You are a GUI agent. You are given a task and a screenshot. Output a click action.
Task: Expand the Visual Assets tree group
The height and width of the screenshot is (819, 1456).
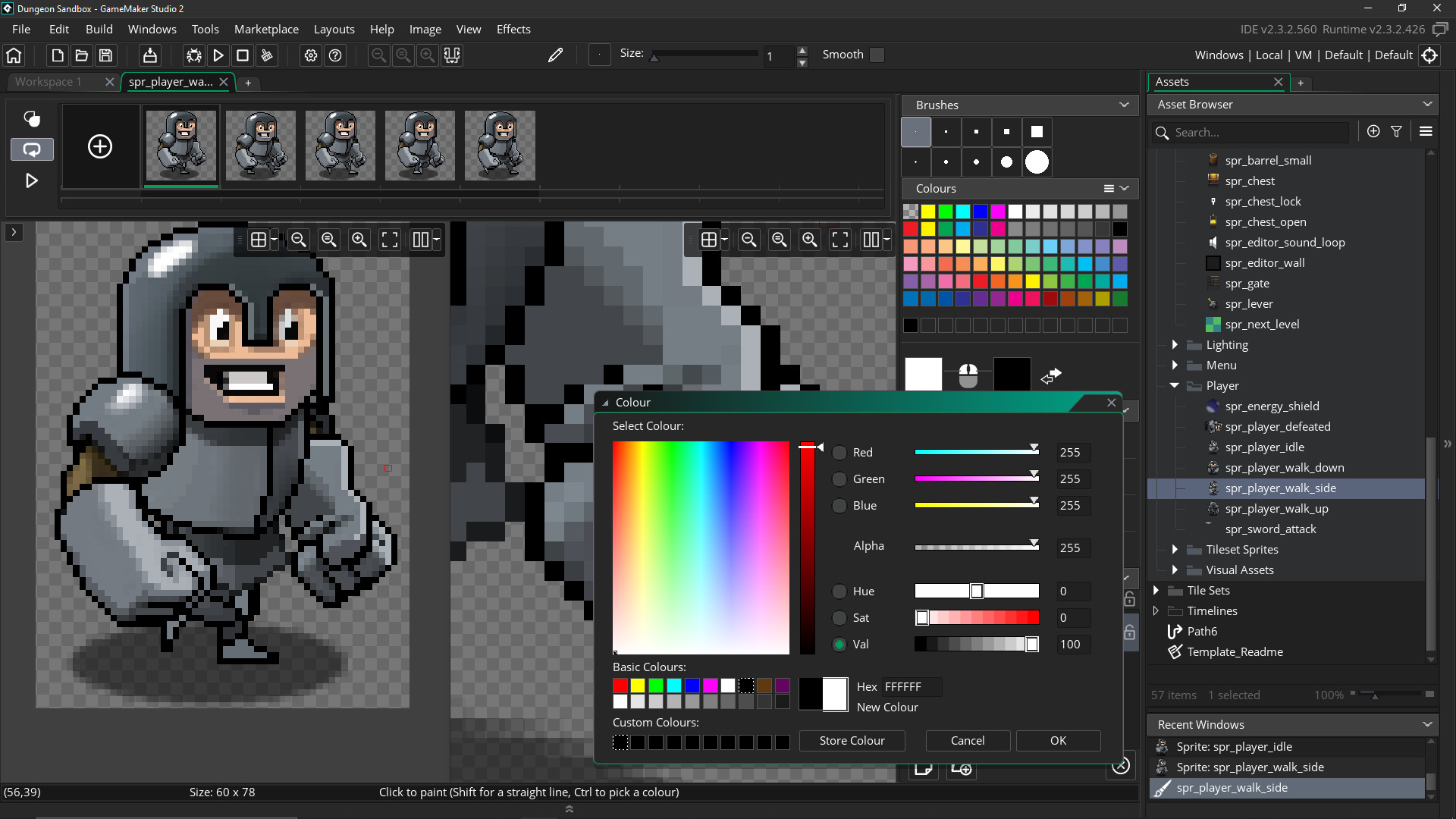click(x=1175, y=570)
